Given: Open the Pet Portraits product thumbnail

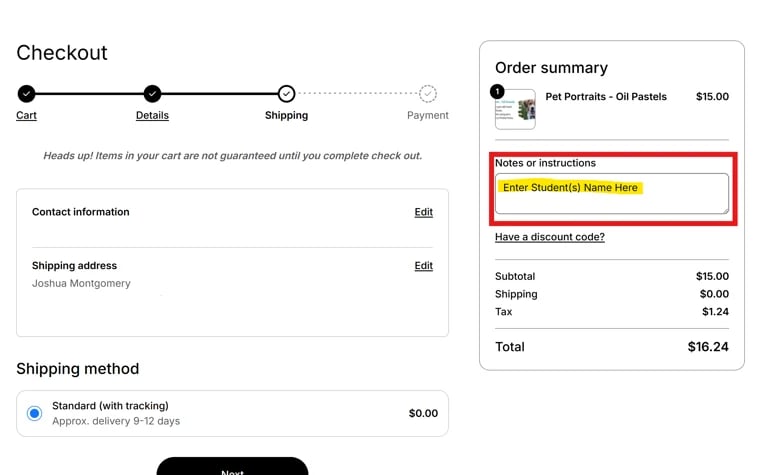Looking at the screenshot, I should (x=515, y=109).
